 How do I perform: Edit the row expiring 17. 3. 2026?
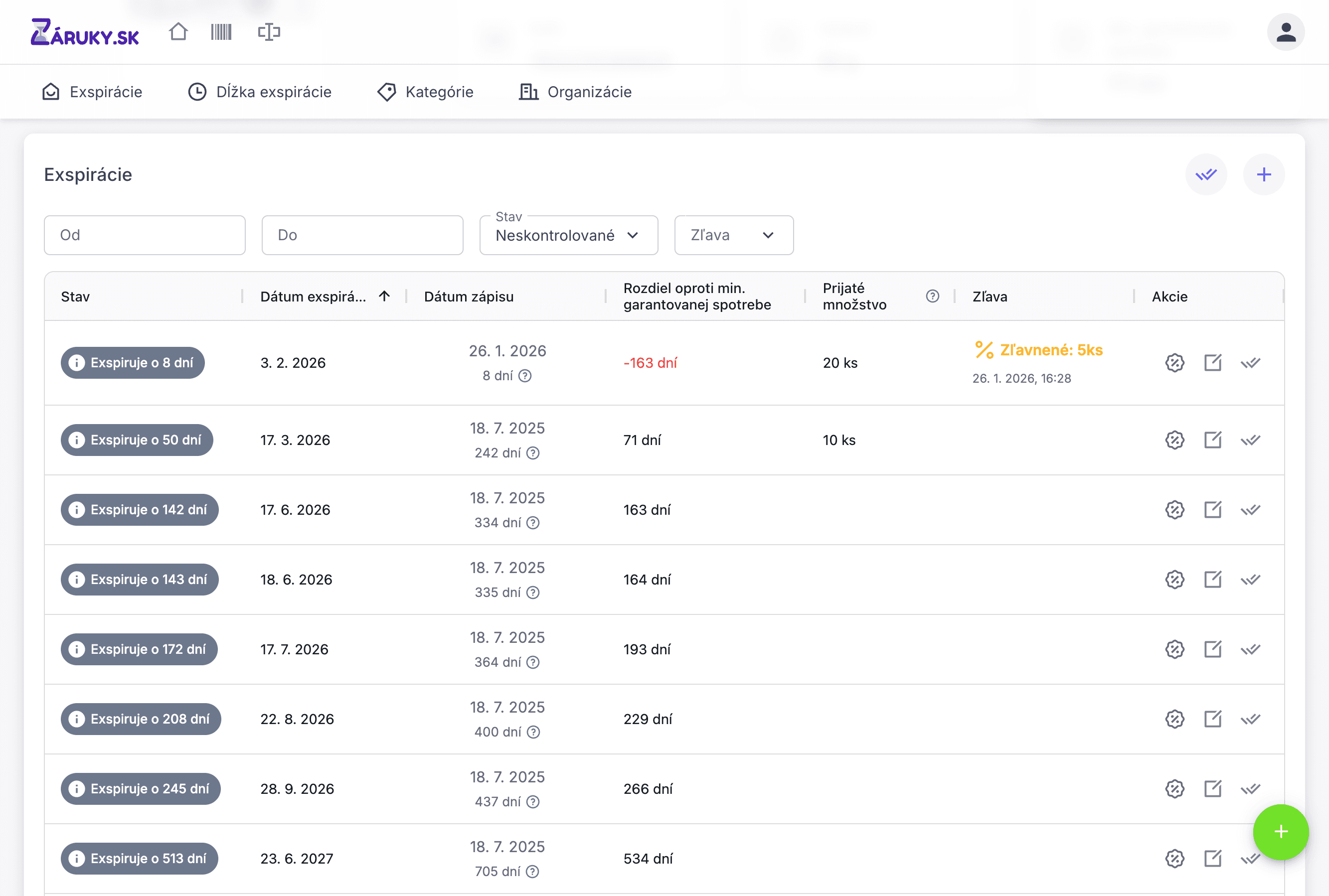(1212, 440)
